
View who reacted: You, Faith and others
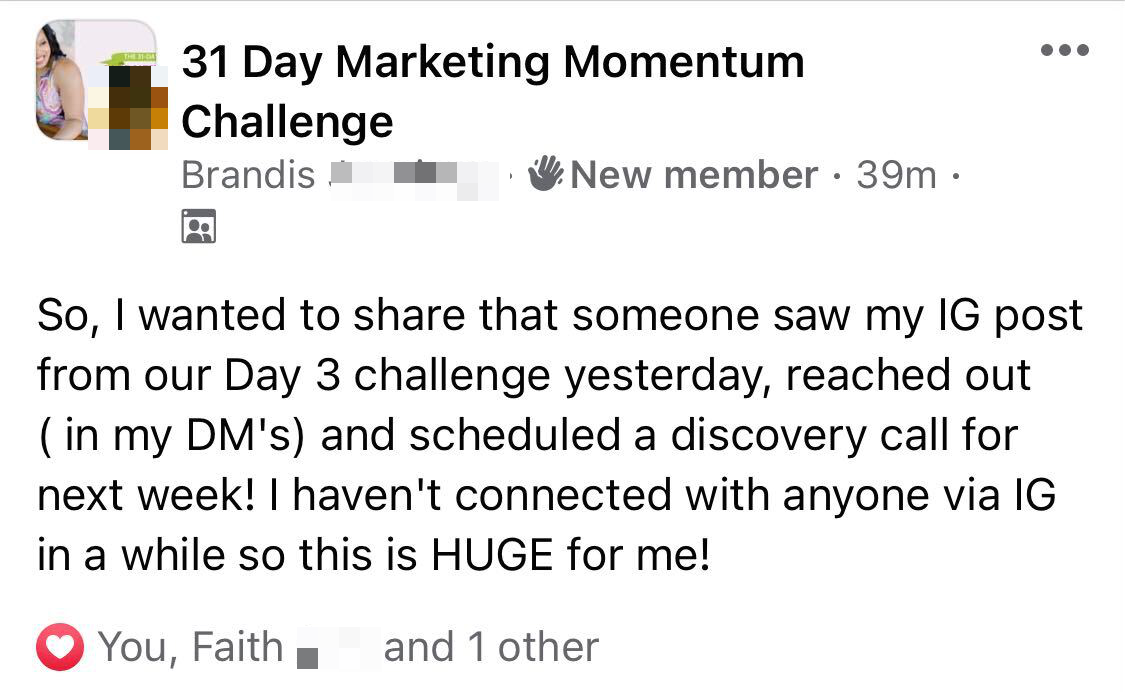click(348, 648)
